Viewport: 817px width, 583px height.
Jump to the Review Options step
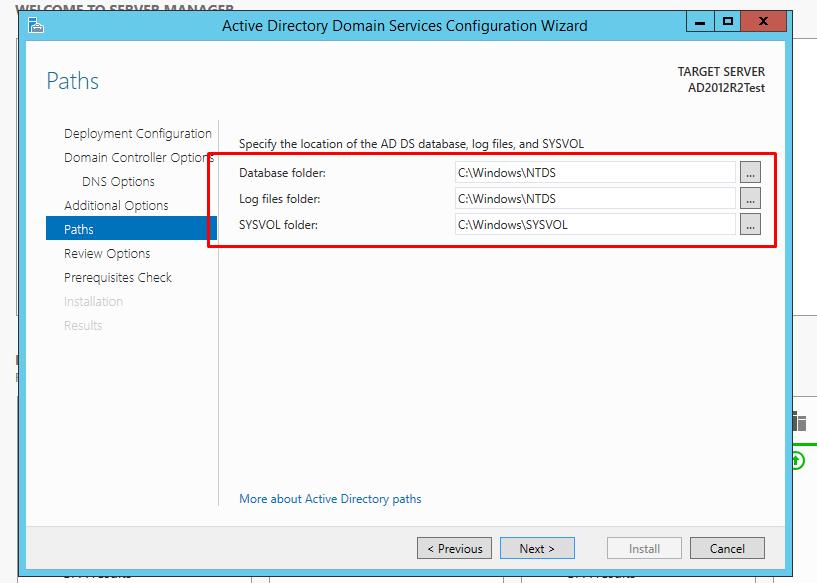107,253
